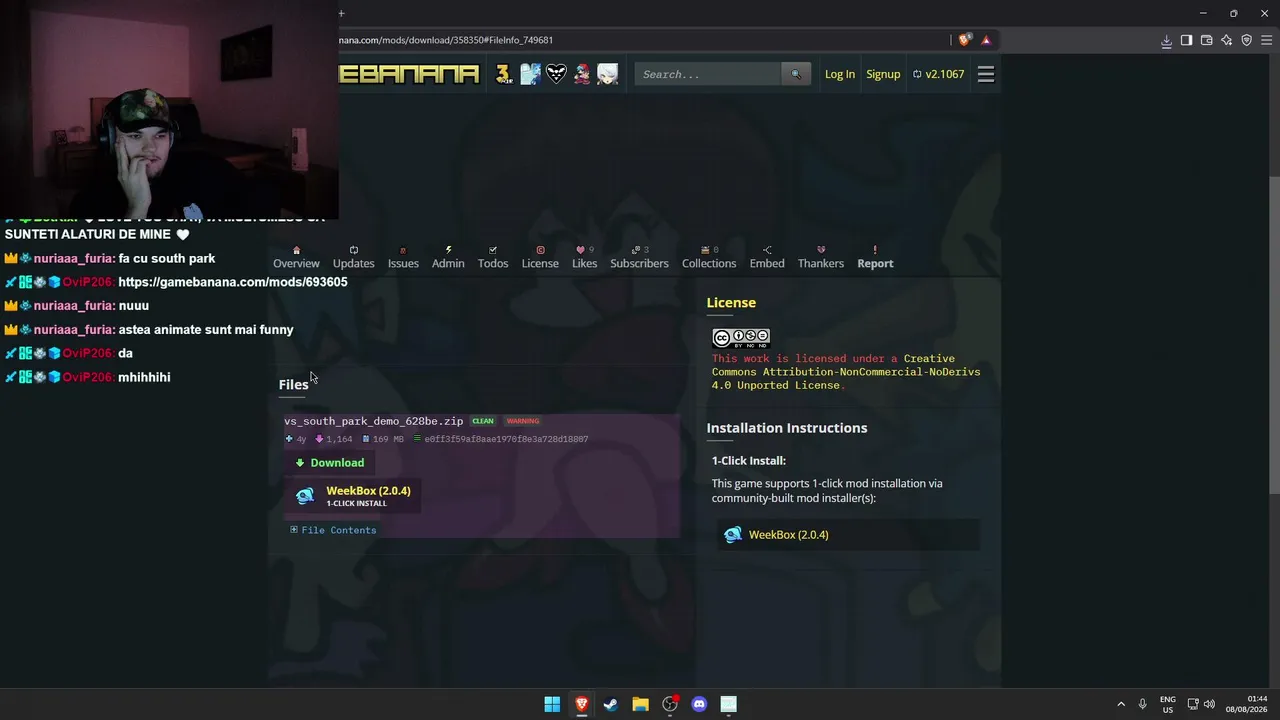Focus the GameBanana search field
The image size is (1280, 720).
point(708,74)
